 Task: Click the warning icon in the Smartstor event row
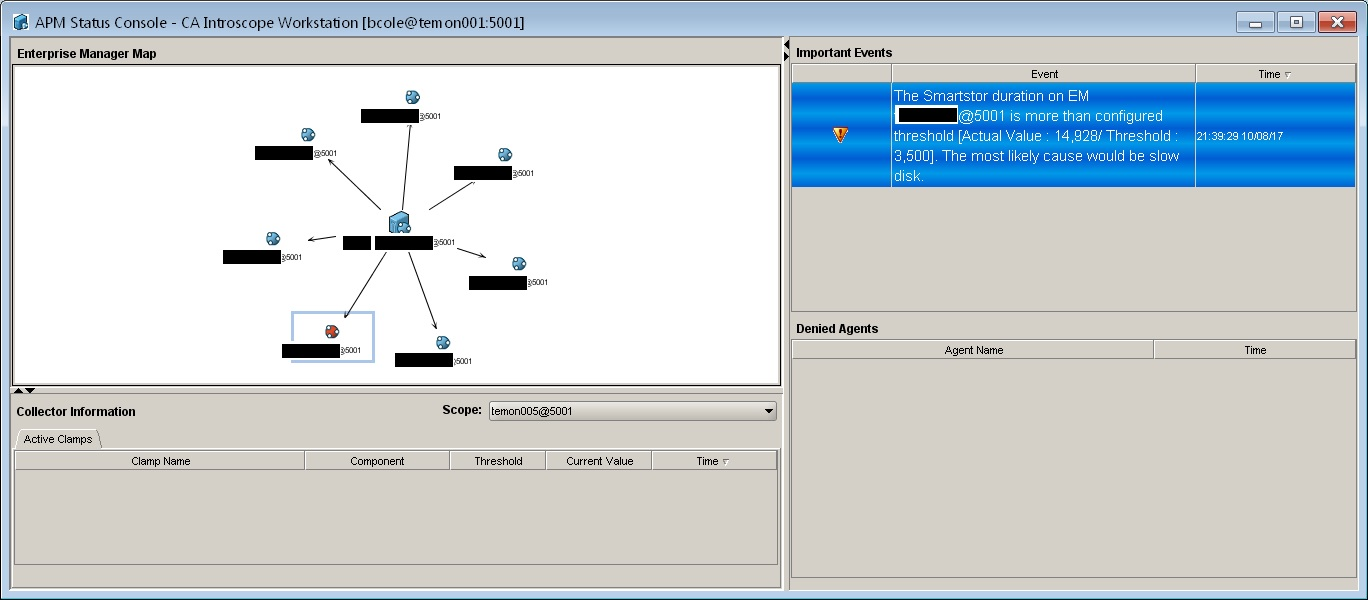click(x=840, y=135)
